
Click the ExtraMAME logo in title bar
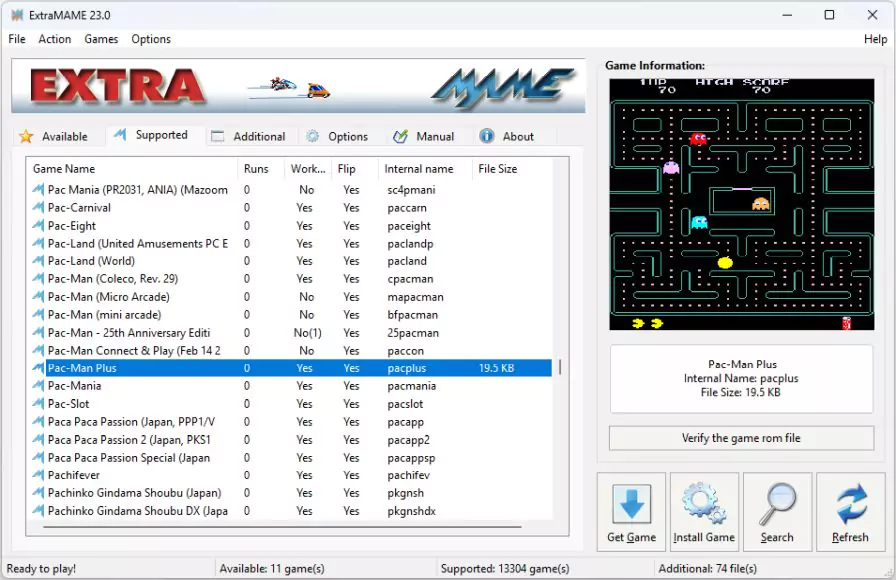[17, 15]
